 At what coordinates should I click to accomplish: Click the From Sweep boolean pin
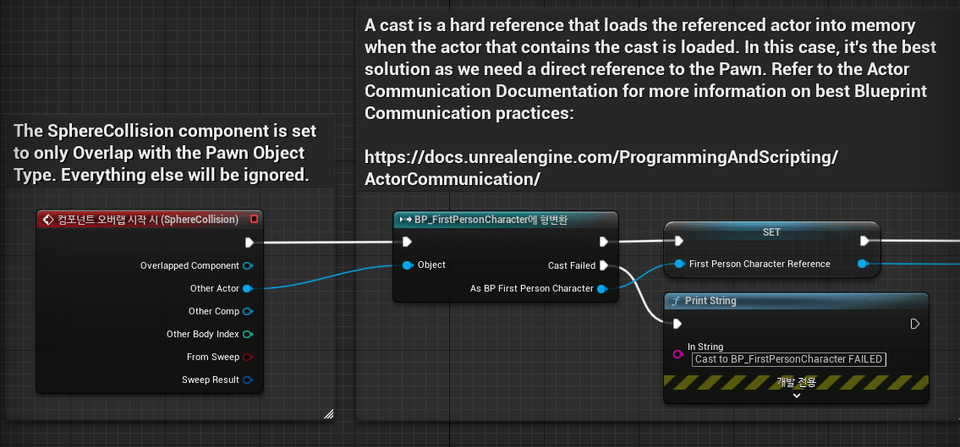248,357
